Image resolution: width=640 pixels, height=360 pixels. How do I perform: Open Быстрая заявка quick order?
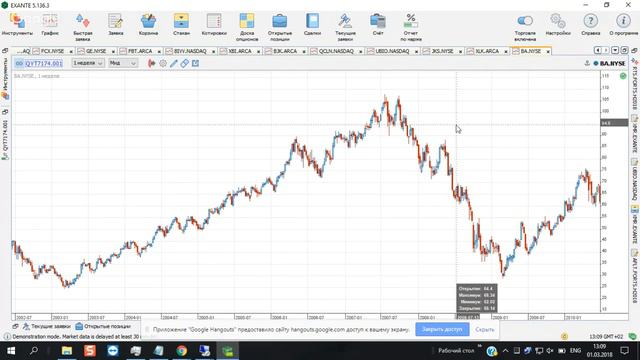click(83, 27)
